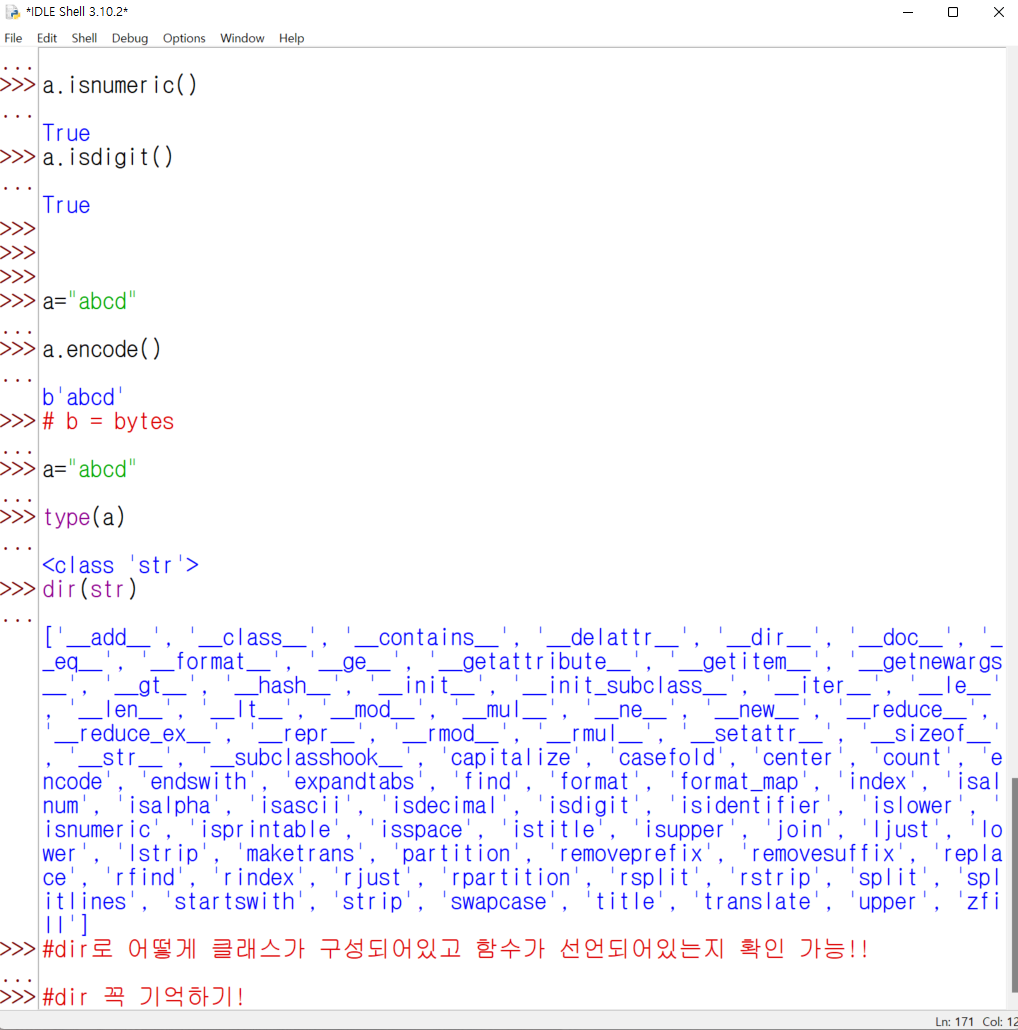The image size is (1018, 1030).
Task: Click 'isdecimal' in the dir output
Action: click(x=444, y=805)
